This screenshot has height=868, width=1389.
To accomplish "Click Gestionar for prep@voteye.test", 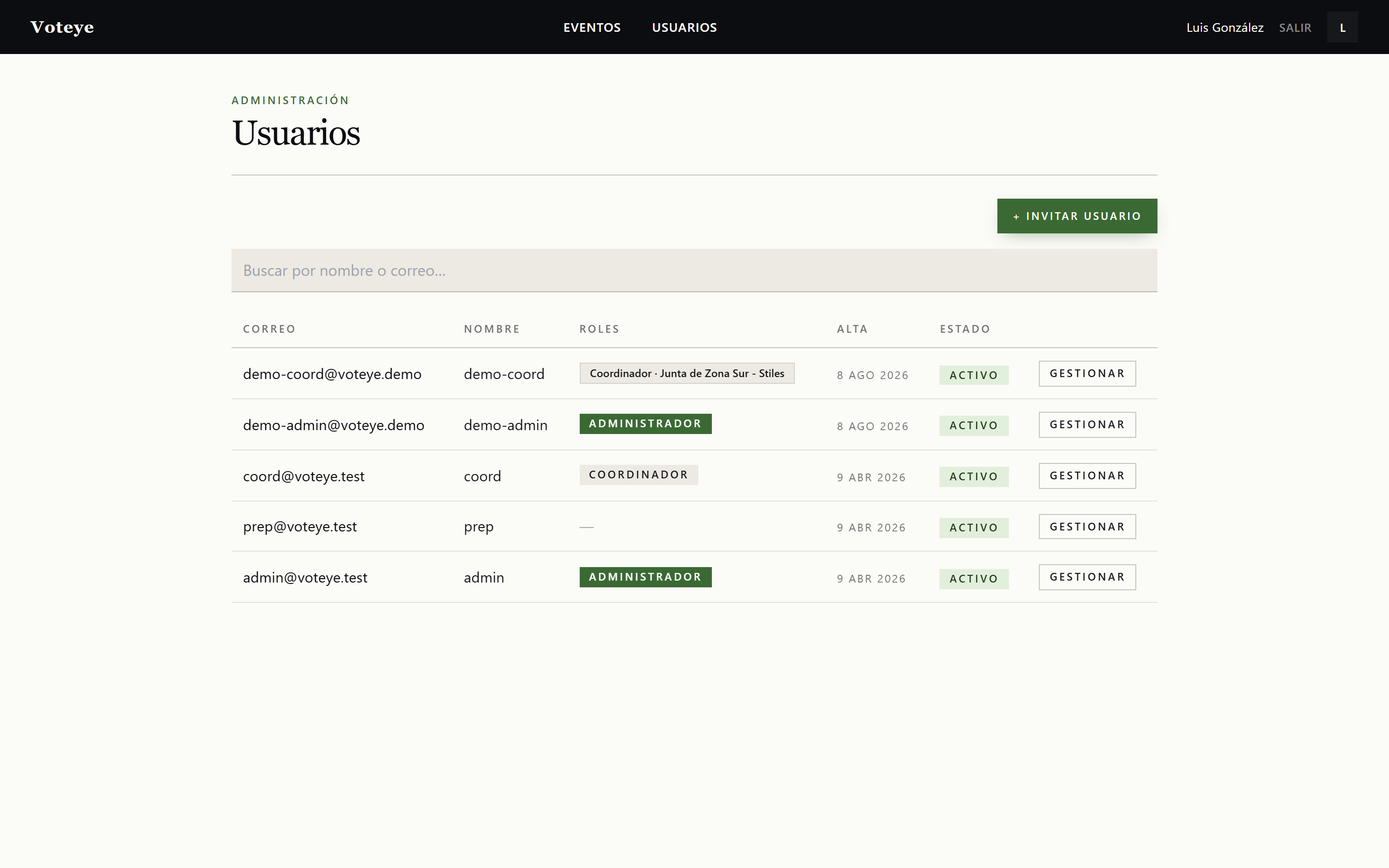I will (x=1087, y=527).
